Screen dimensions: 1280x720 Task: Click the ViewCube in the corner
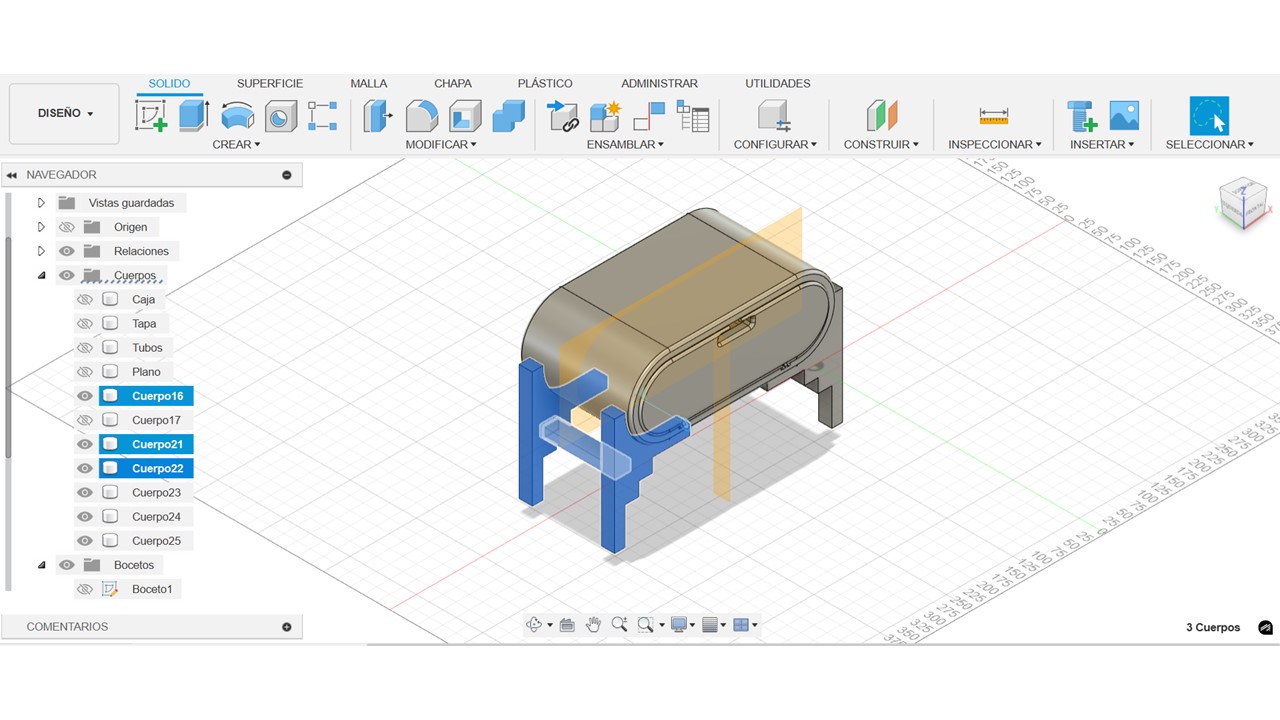(1243, 203)
